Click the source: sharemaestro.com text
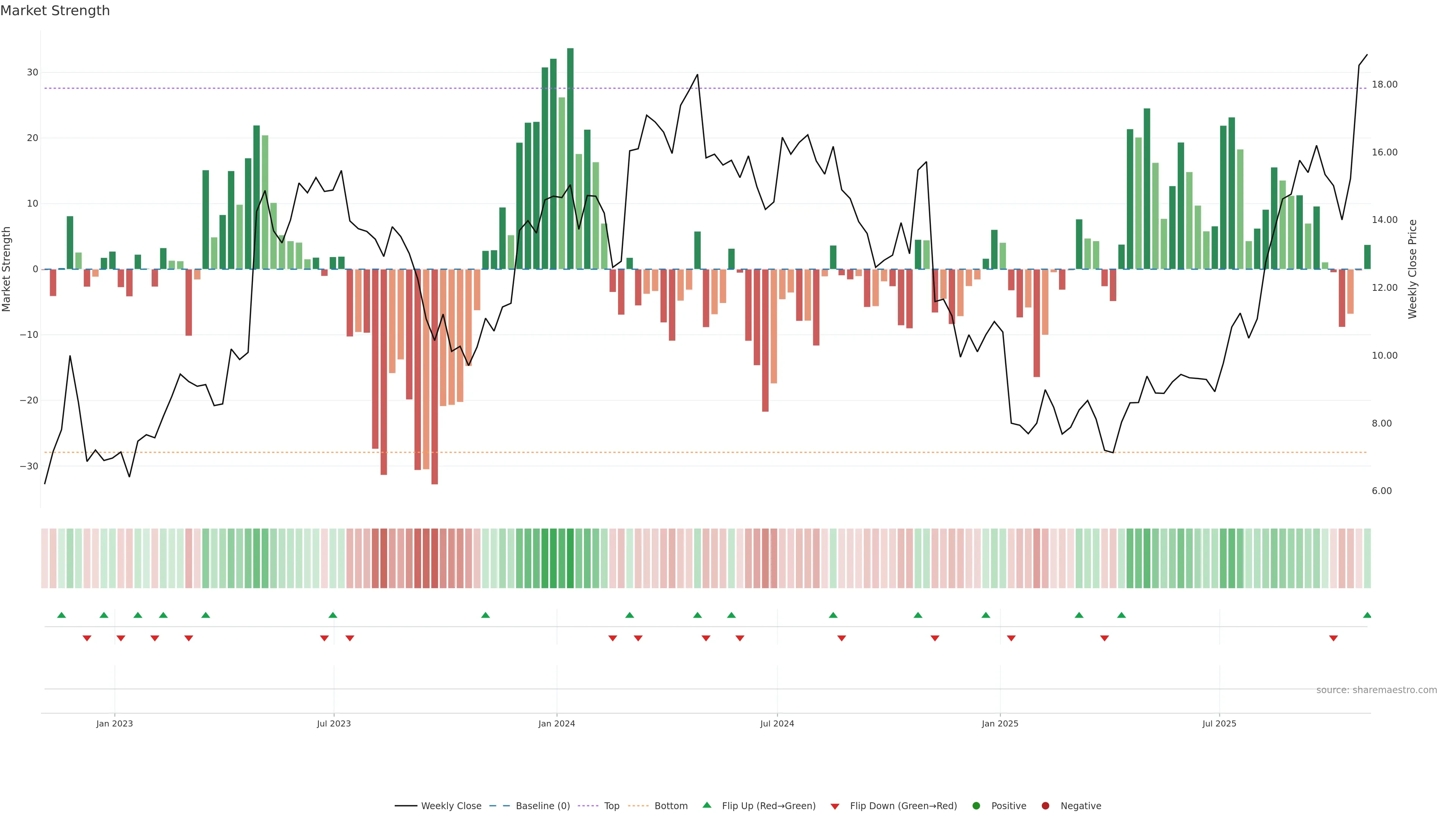The height and width of the screenshot is (819, 1456). pos(1376,690)
